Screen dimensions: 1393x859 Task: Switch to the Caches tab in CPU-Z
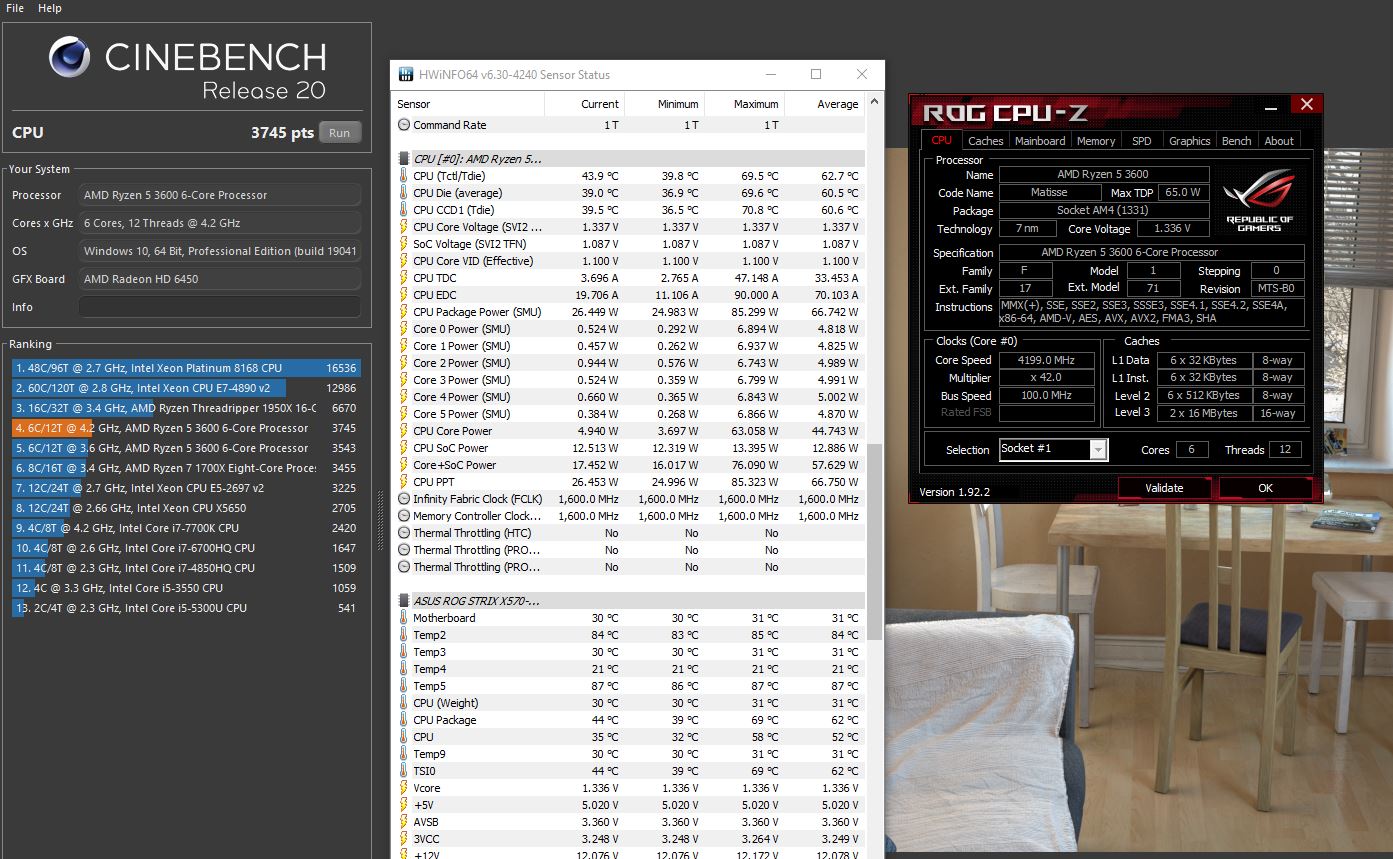pos(986,141)
